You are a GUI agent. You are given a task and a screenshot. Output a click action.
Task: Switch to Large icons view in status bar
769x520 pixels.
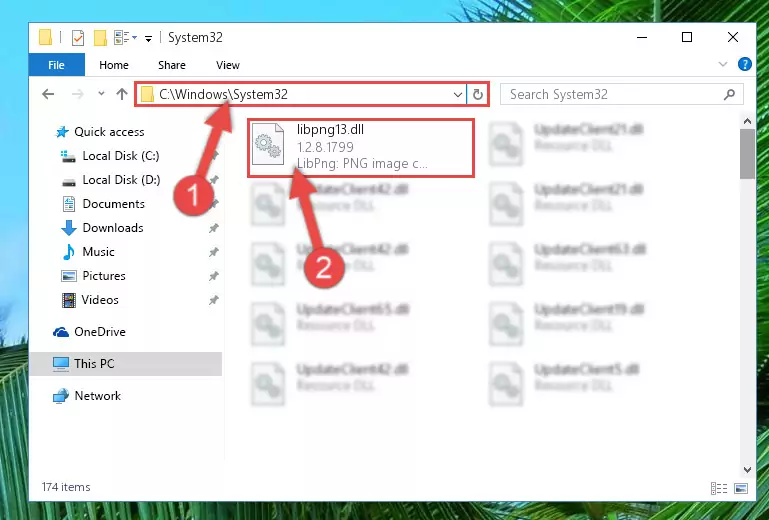pyautogui.click(x=741, y=488)
